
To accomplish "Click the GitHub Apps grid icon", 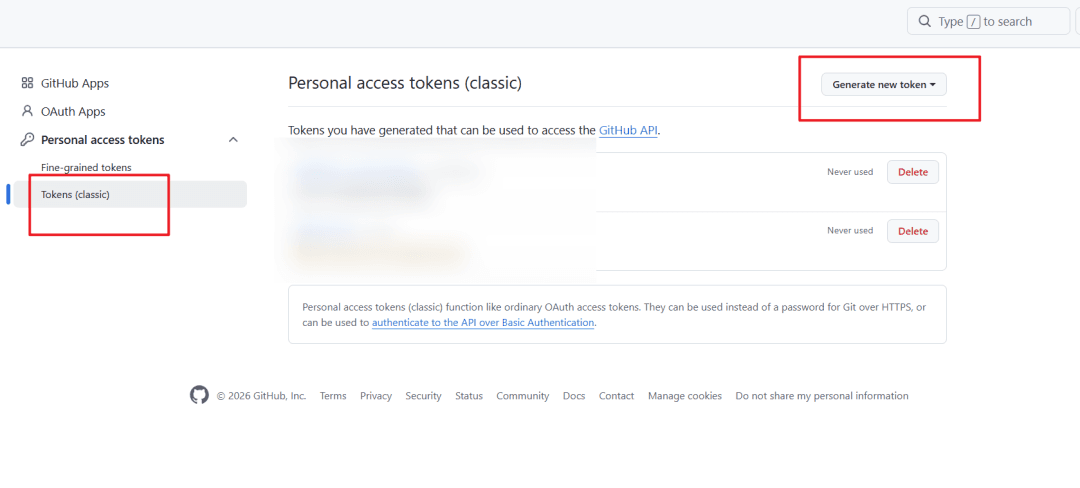I will [x=28, y=84].
